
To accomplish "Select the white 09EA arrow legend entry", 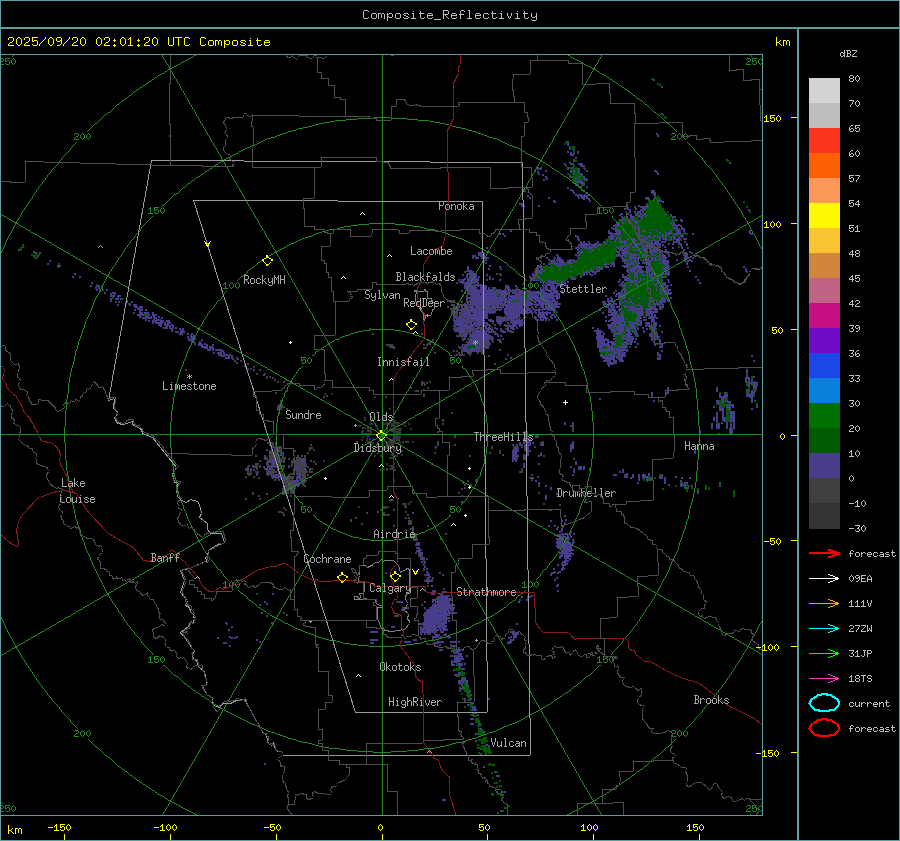I will [824, 578].
